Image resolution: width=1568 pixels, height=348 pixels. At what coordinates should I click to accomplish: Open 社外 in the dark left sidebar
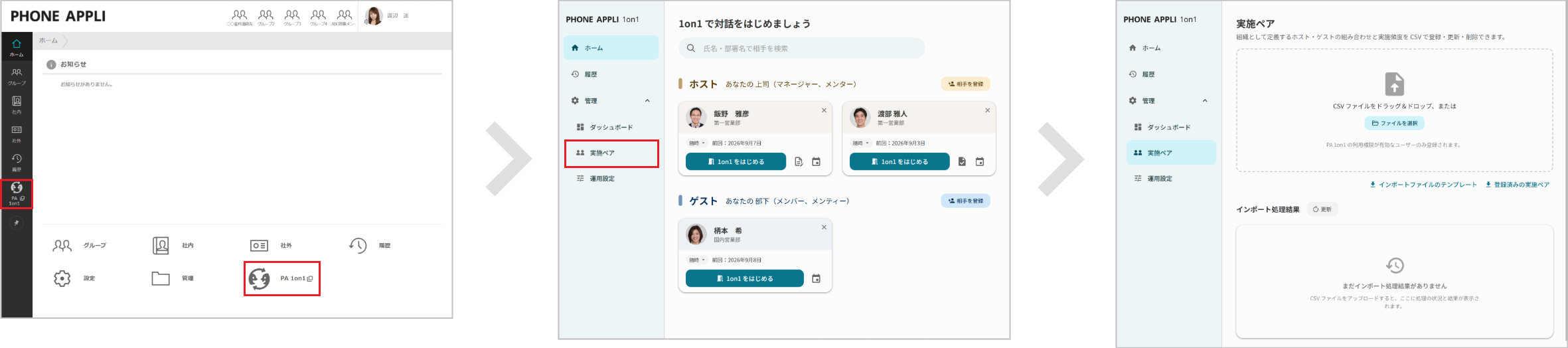click(17, 133)
